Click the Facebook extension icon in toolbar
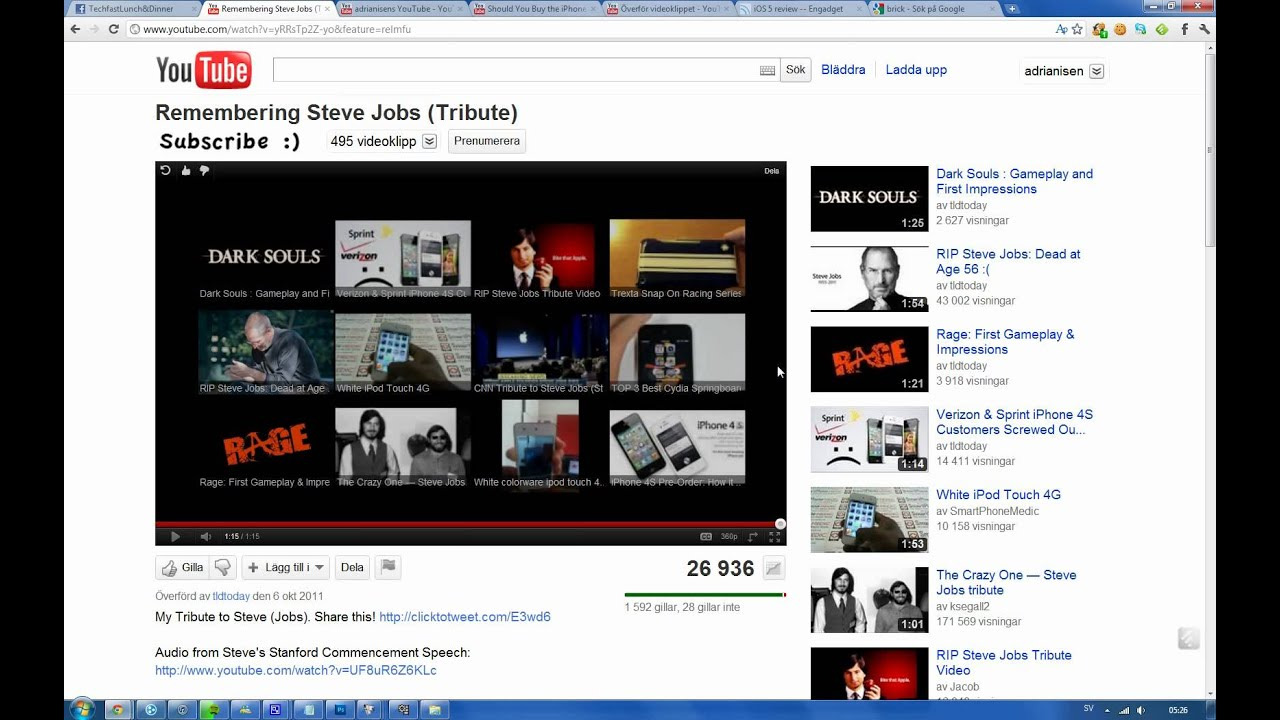This screenshot has height=720, width=1280. [1184, 30]
